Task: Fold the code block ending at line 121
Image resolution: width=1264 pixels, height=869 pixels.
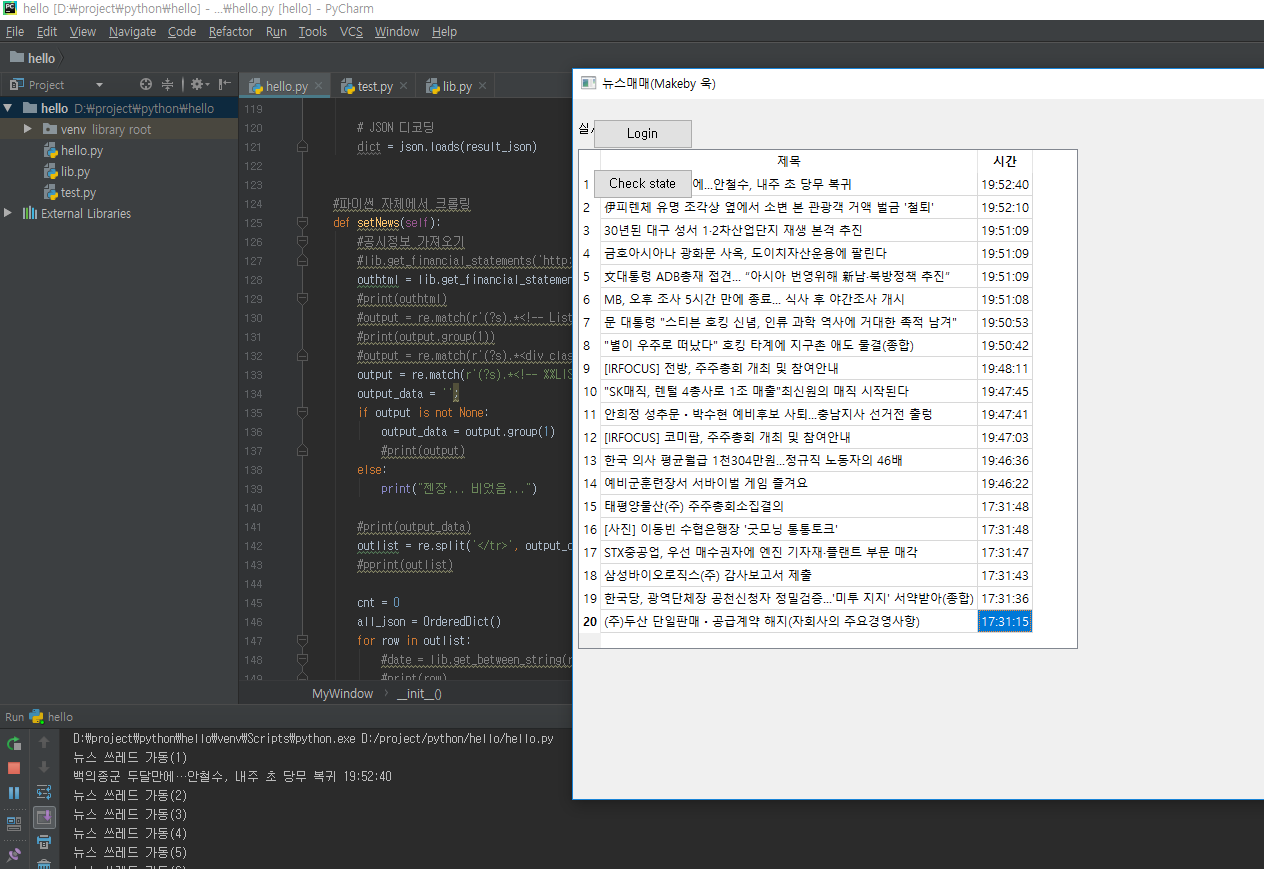Action: tap(302, 147)
